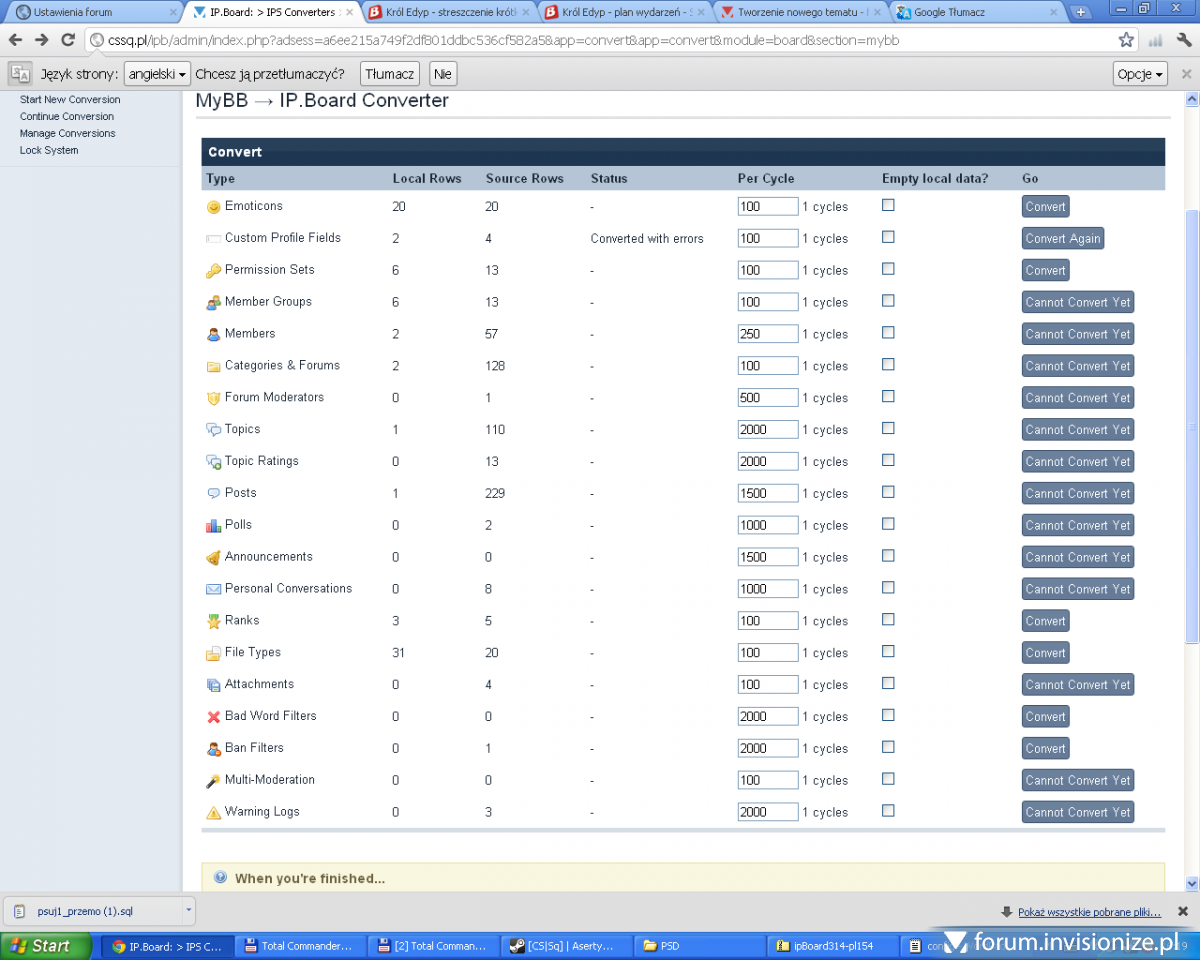Switch to the Google Tłumacz tab
The width and height of the screenshot is (1200, 960).
975,13
